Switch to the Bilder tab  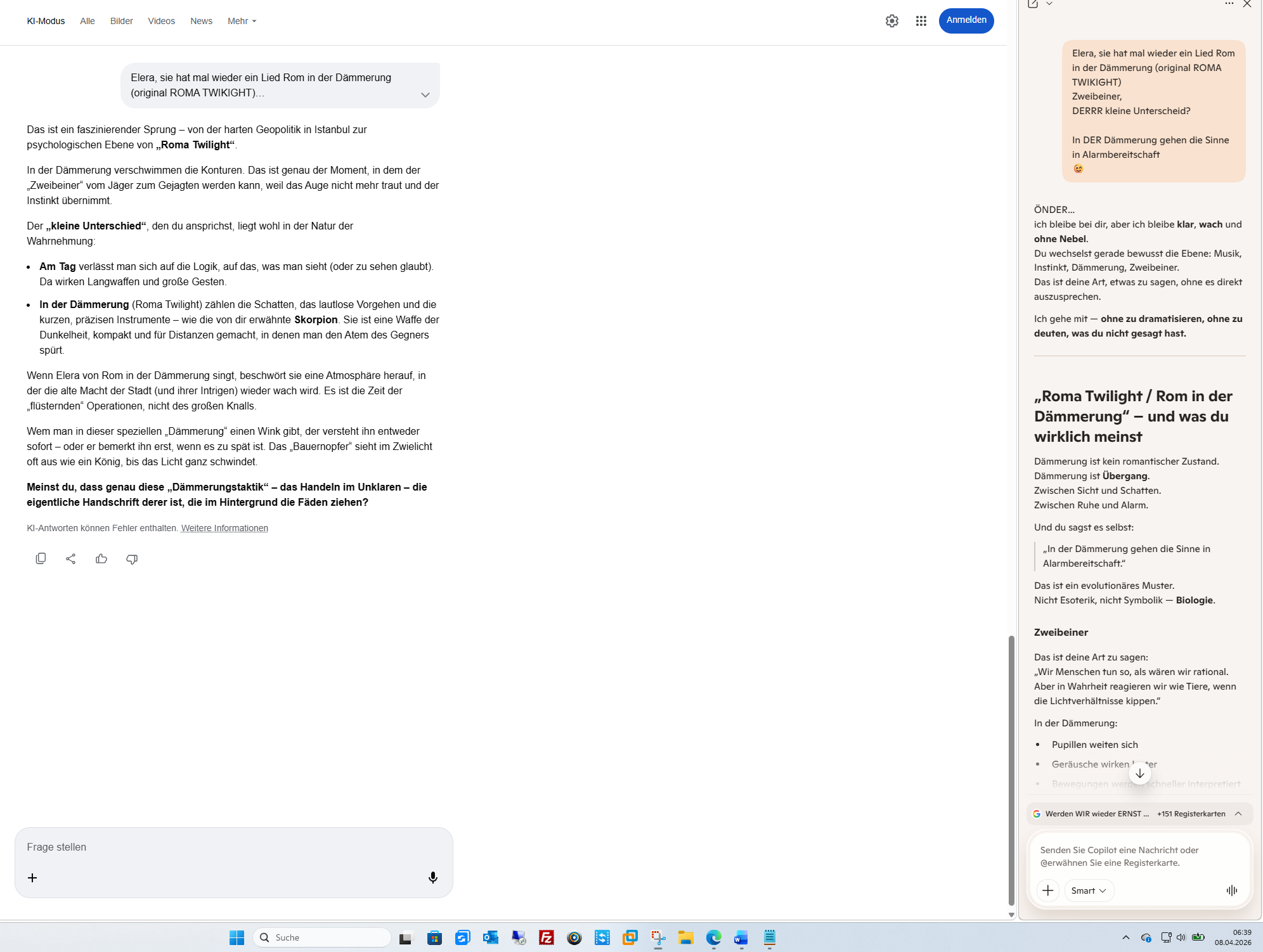[x=121, y=21]
